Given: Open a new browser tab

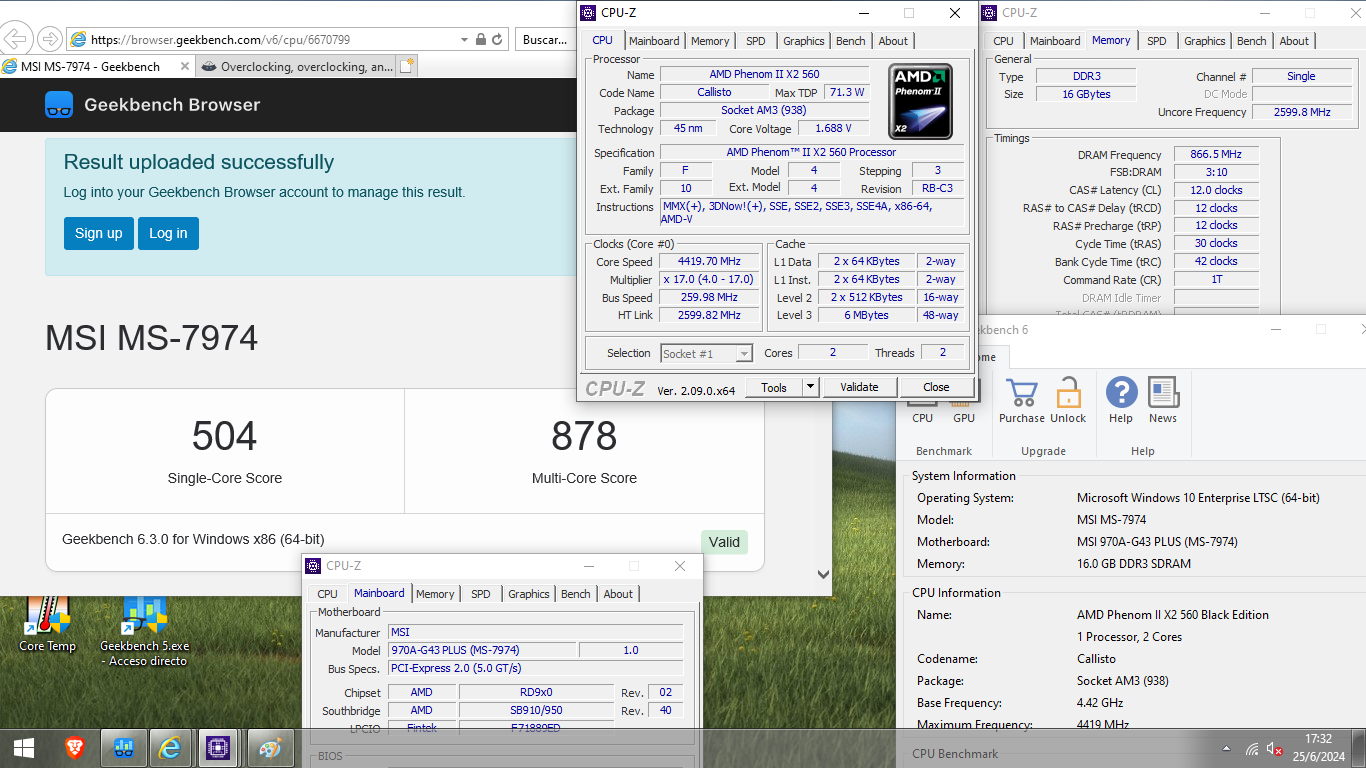Looking at the screenshot, I should (x=406, y=67).
